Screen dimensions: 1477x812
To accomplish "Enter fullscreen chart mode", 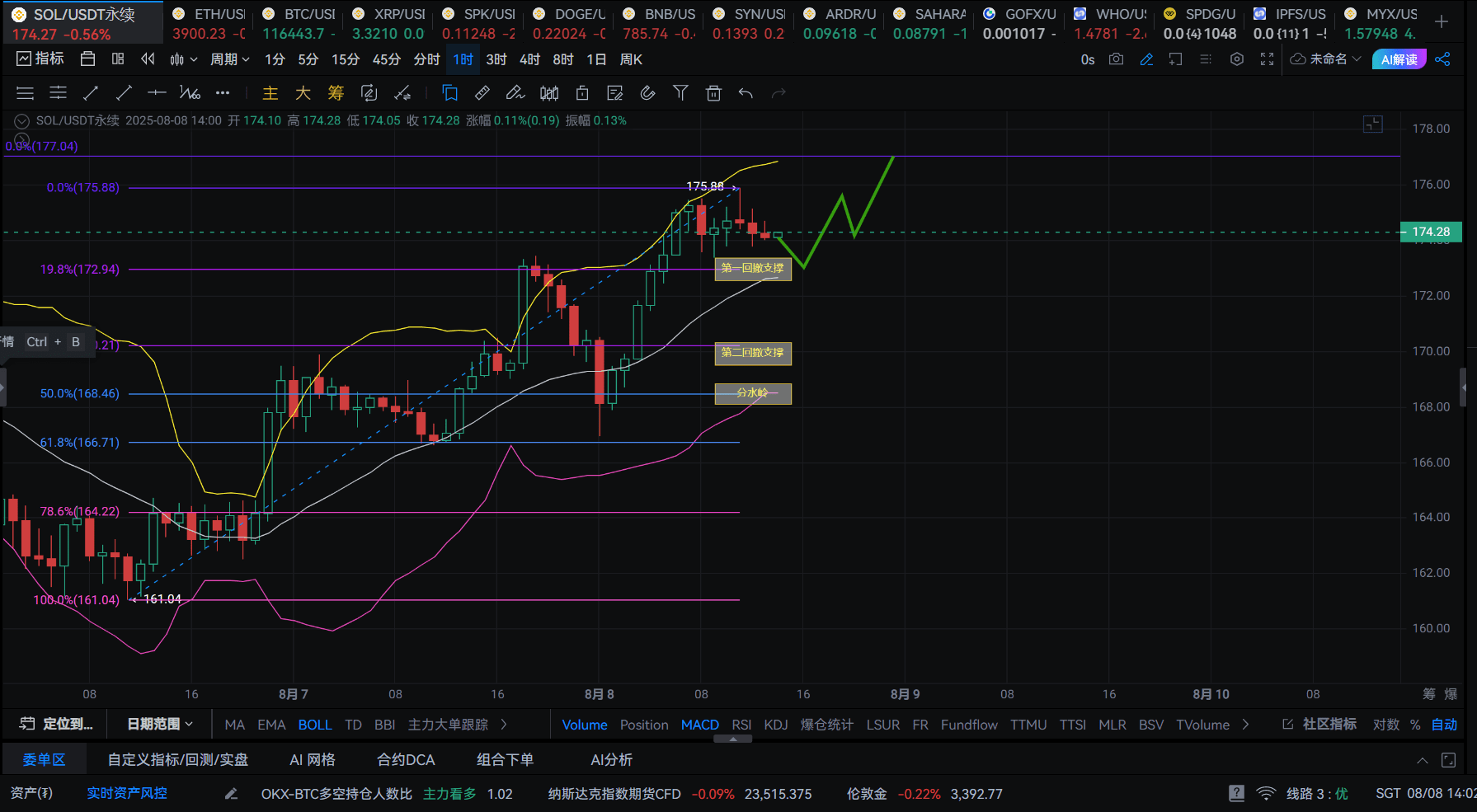I will click(x=1268, y=59).
